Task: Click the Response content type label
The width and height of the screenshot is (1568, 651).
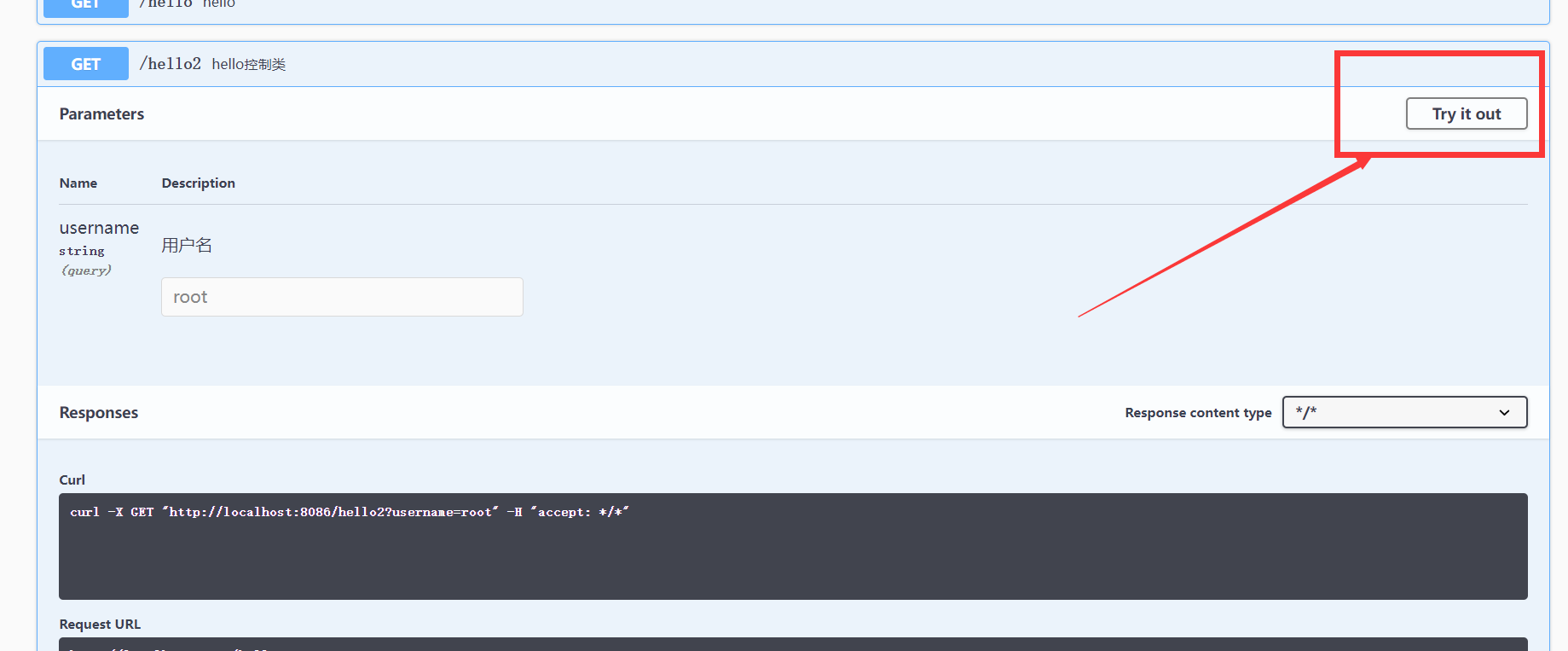Action: point(1198,413)
